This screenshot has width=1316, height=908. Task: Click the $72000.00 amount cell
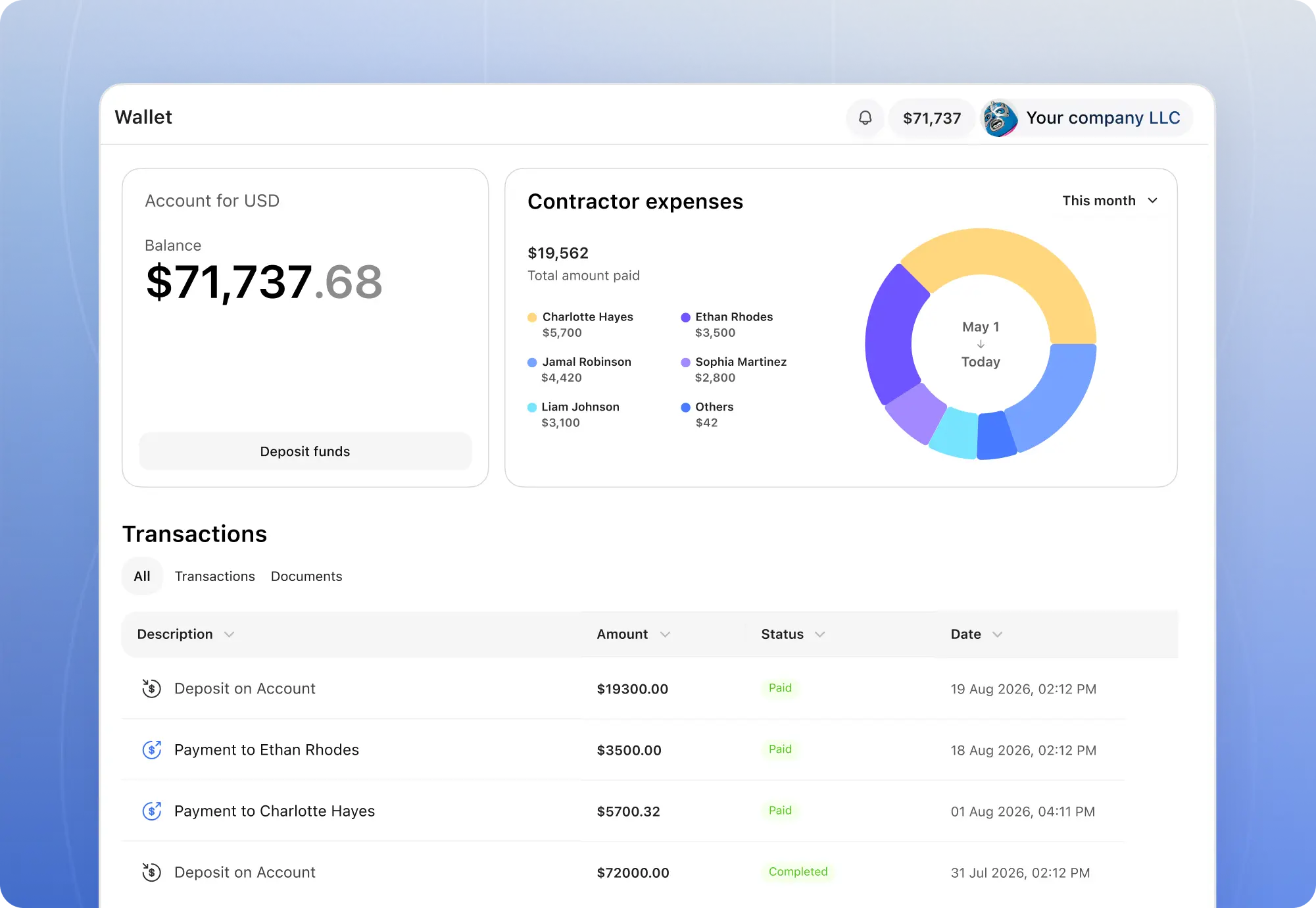coord(633,873)
